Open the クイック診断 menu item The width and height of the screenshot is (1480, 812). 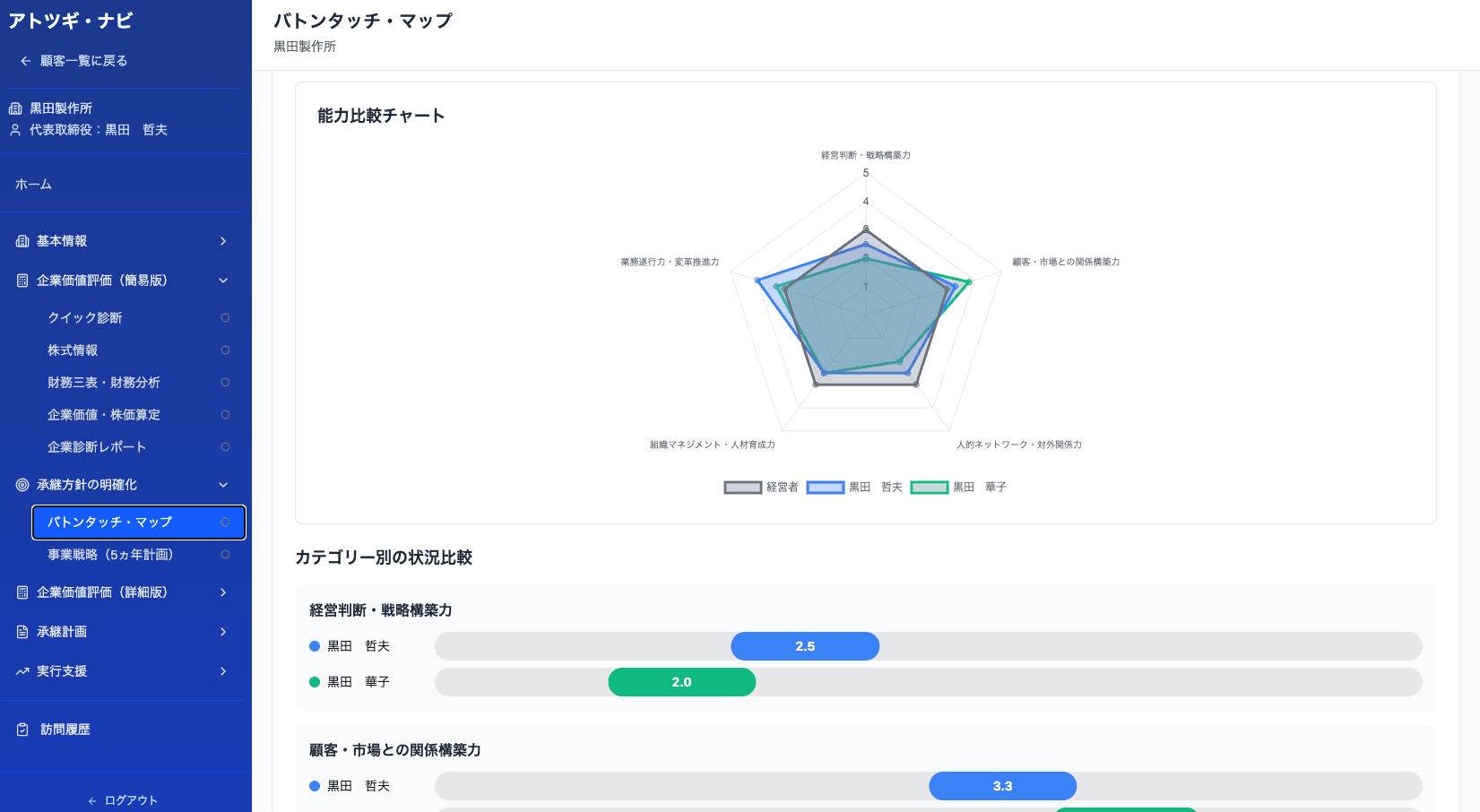coord(85,318)
